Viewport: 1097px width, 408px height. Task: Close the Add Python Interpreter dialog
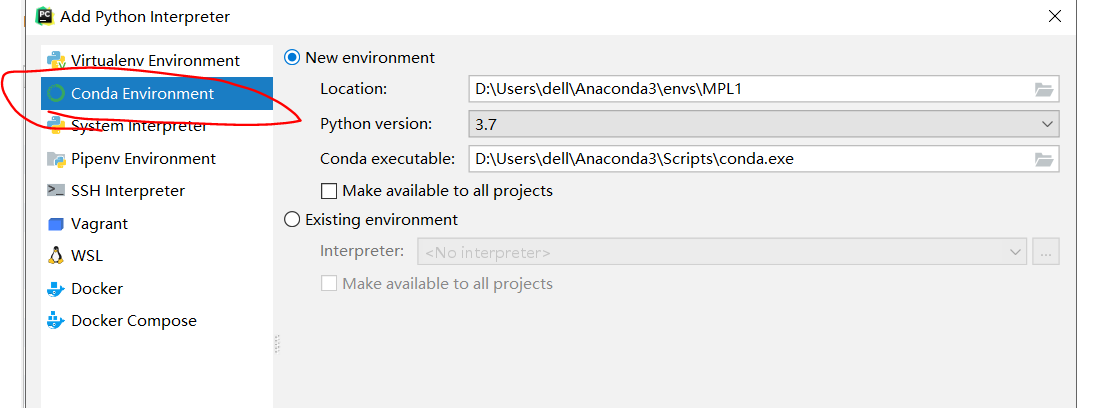(x=1054, y=16)
